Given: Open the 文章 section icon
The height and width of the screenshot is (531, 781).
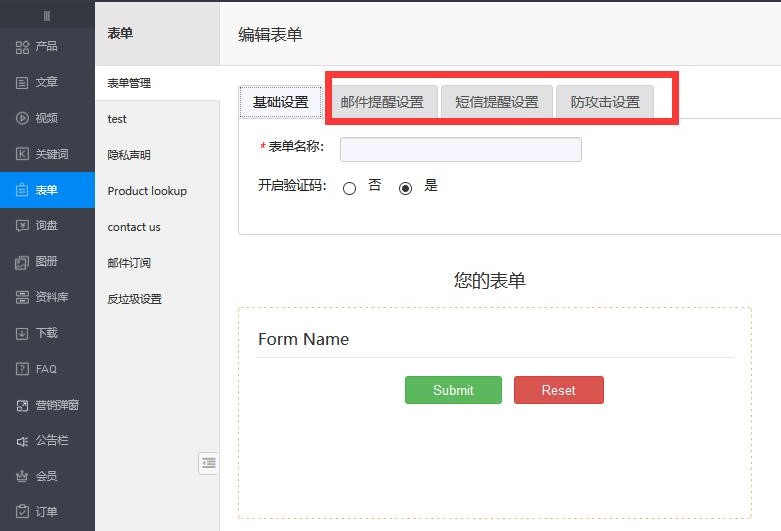Looking at the screenshot, I should [22, 83].
